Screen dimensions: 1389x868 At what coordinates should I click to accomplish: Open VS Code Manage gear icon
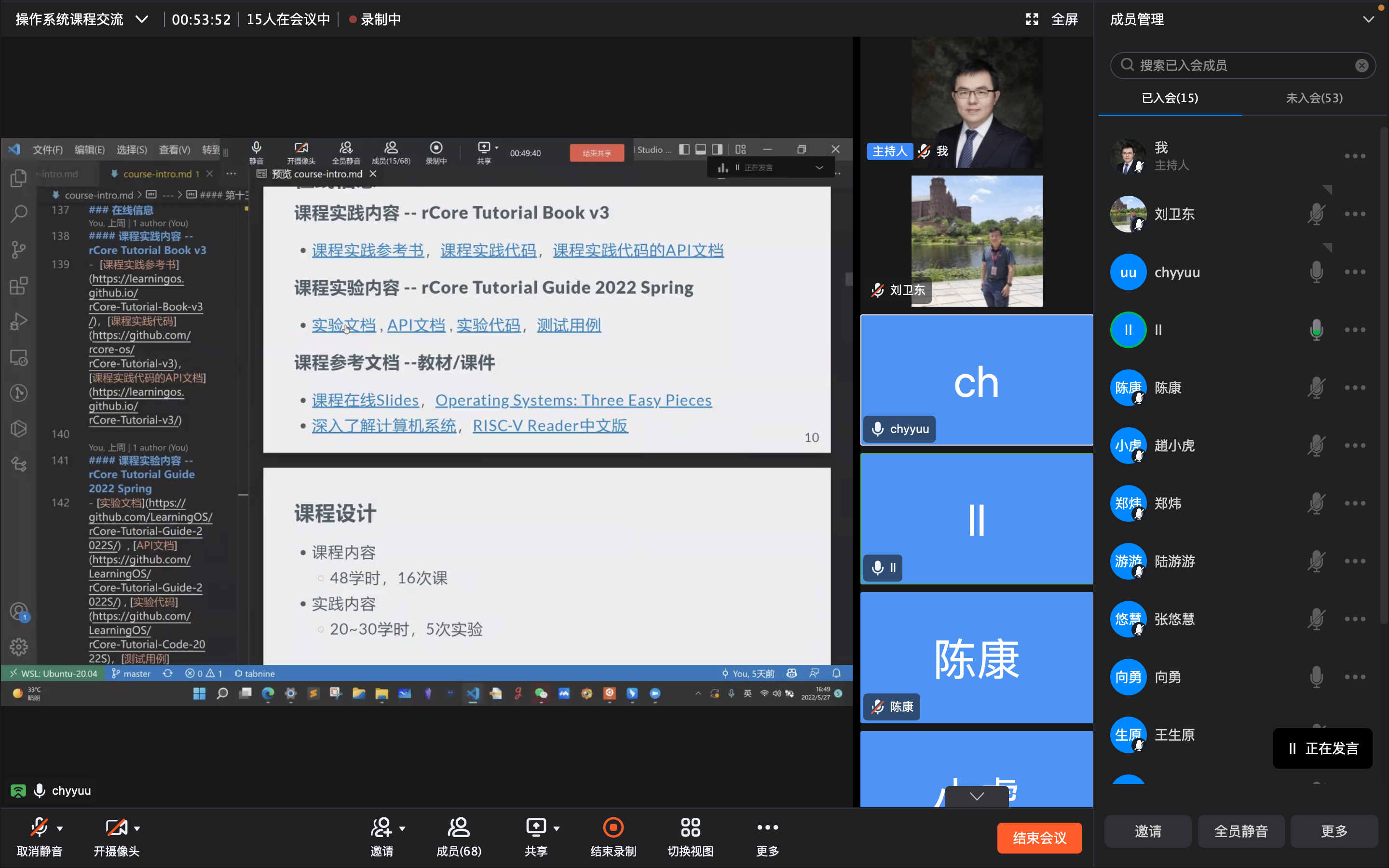point(18,648)
